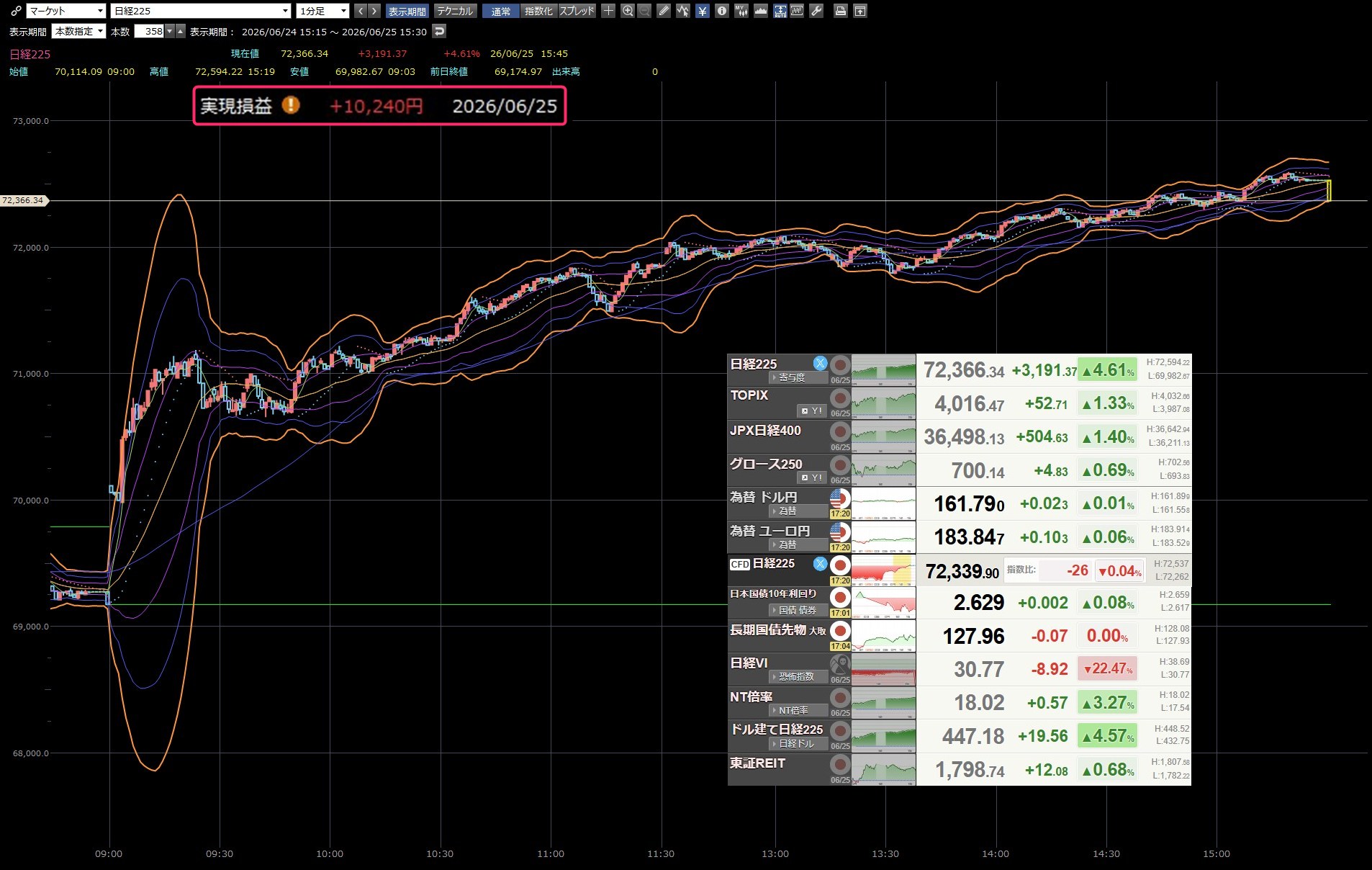The width and height of the screenshot is (1372, 870).
Task: Select the pencil drawing tool
Action: pyautogui.click(x=664, y=11)
